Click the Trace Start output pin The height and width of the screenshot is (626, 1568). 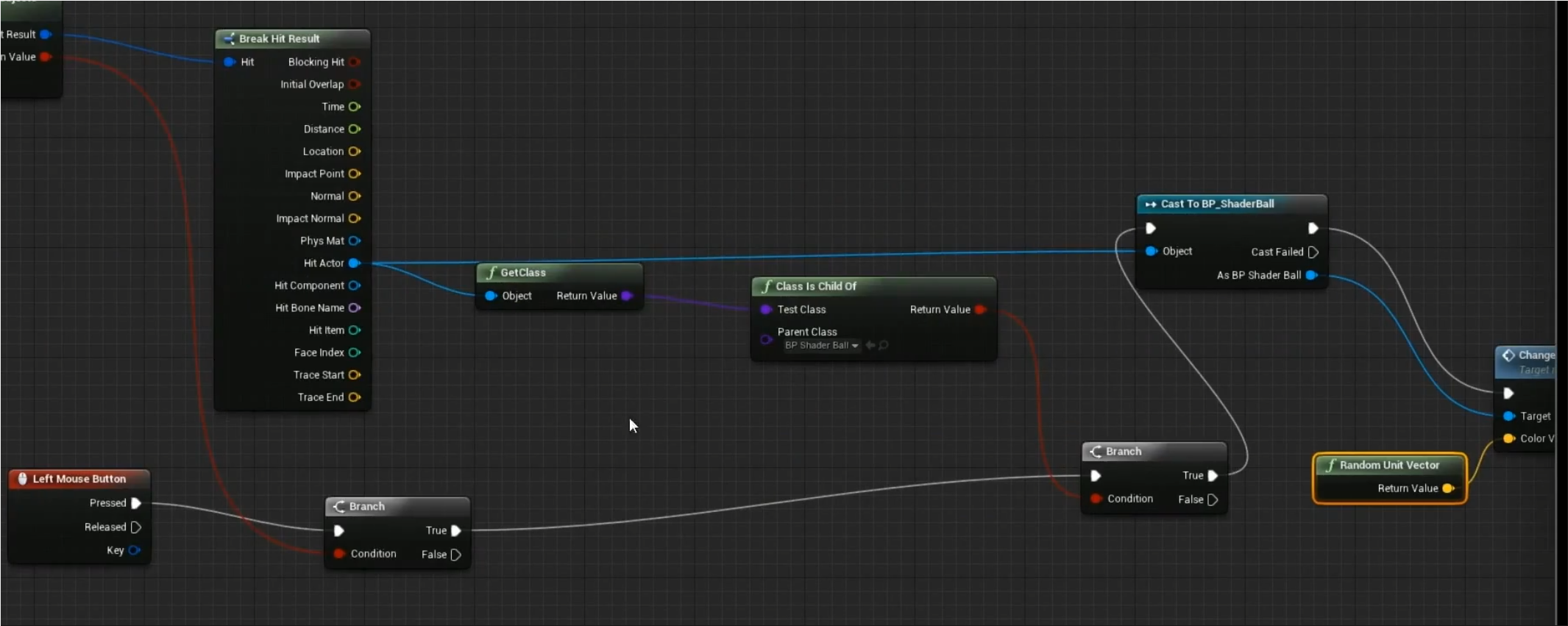point(355,374)
